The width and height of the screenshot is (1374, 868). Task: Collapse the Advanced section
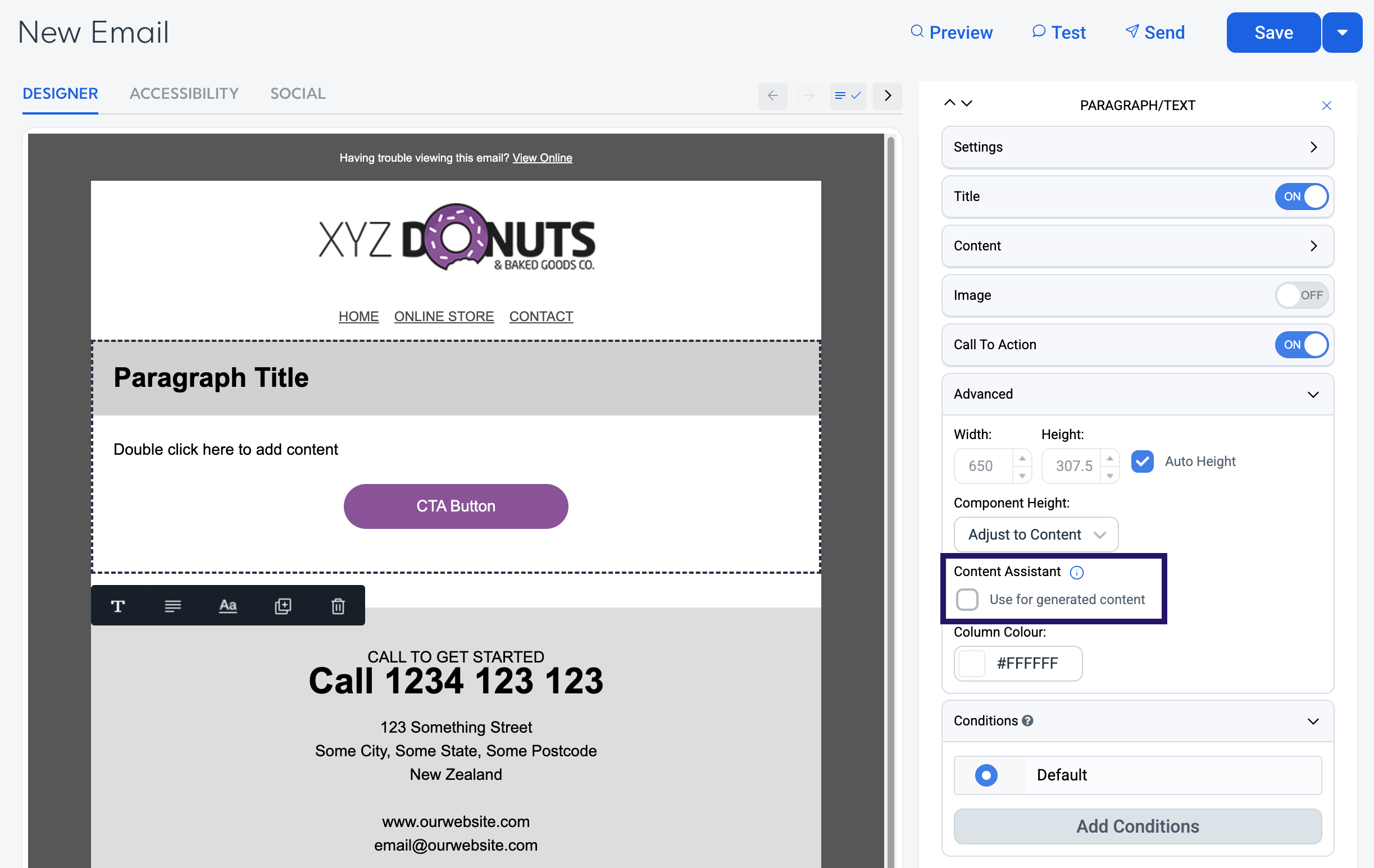[1137, 394]
